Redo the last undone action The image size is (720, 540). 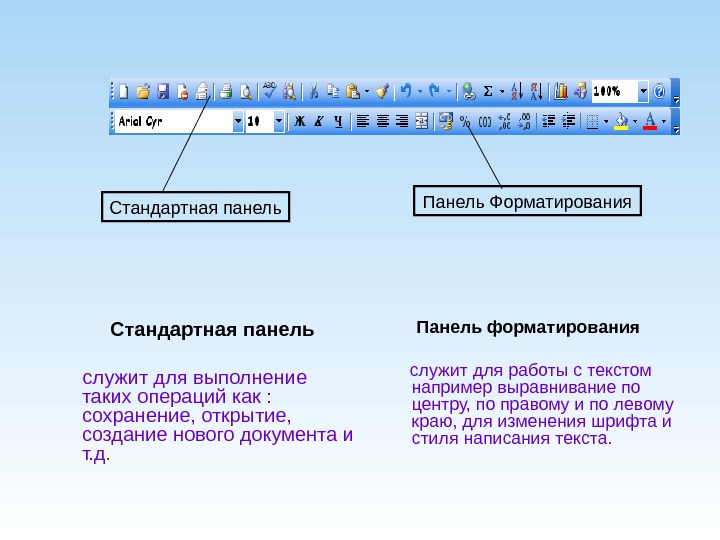coord(434,91)
